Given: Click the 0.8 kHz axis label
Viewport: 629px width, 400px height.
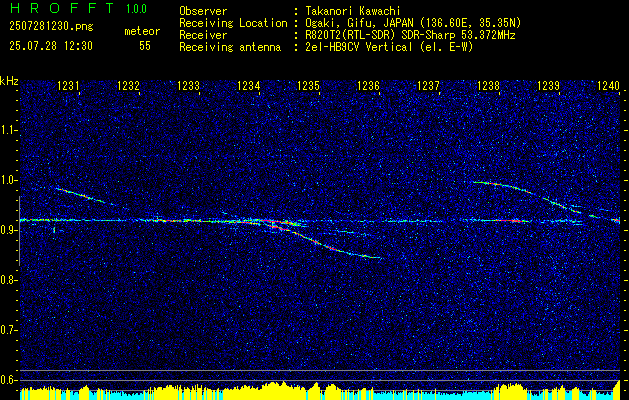Looking at the screenshot, I should pyautogui.click(x=9, y=280).
